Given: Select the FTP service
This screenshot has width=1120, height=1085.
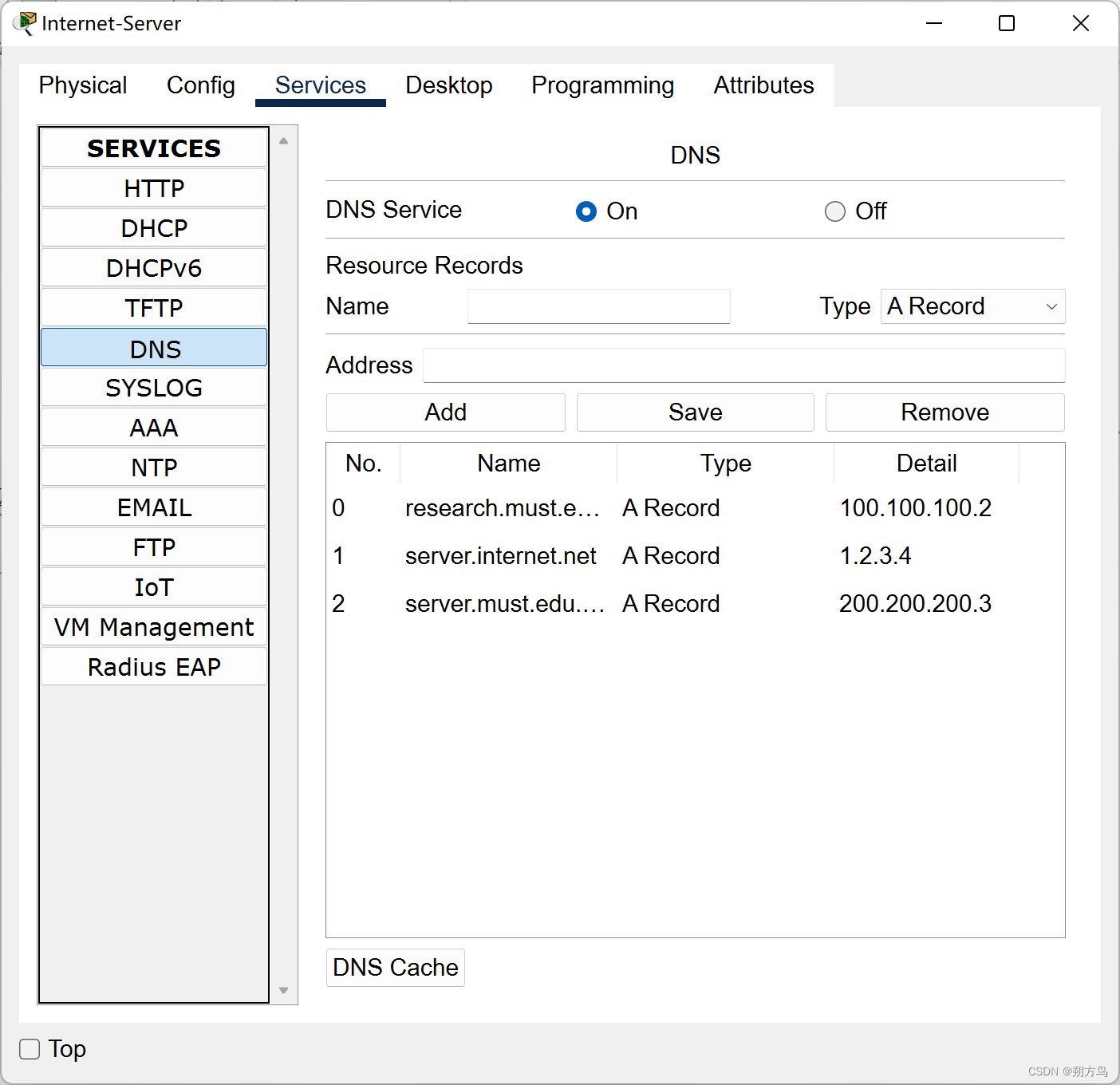Looking at the screenshot, I should 154,547.
